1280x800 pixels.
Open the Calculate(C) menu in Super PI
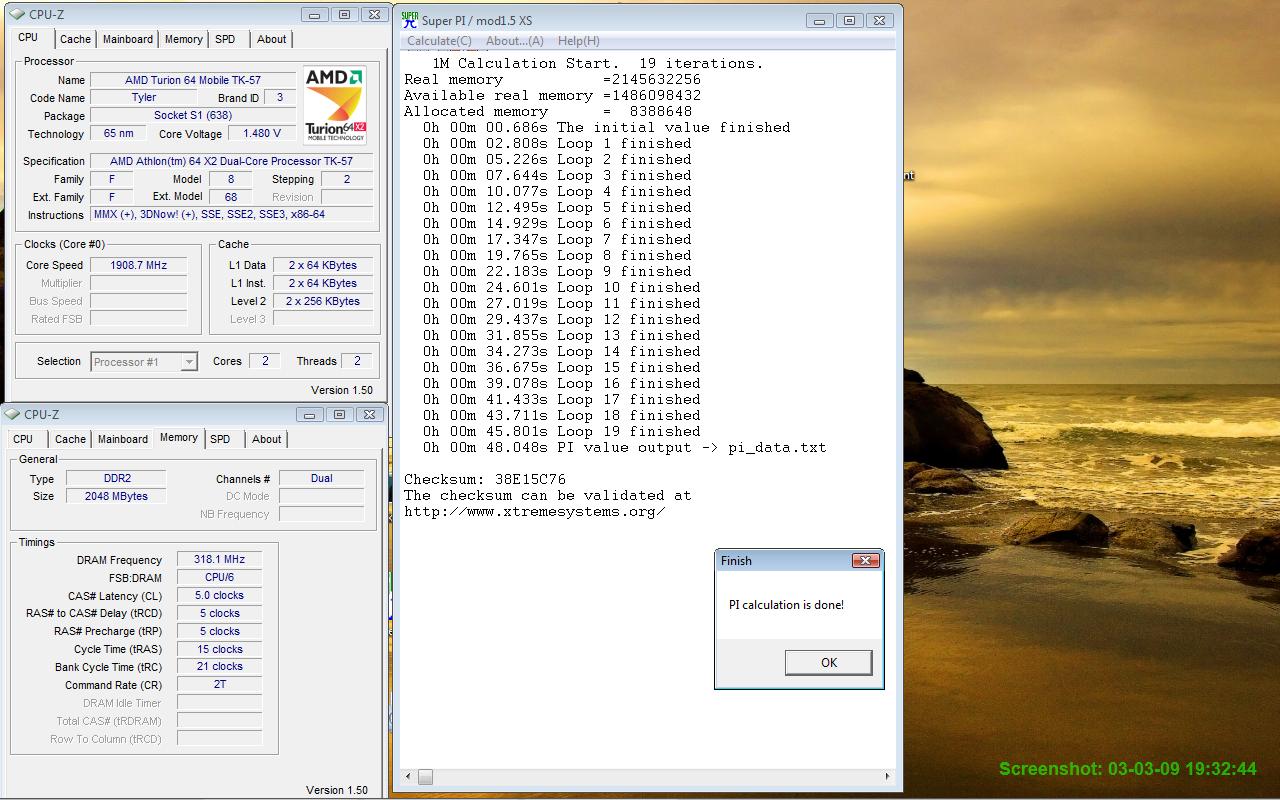(439, 41)
